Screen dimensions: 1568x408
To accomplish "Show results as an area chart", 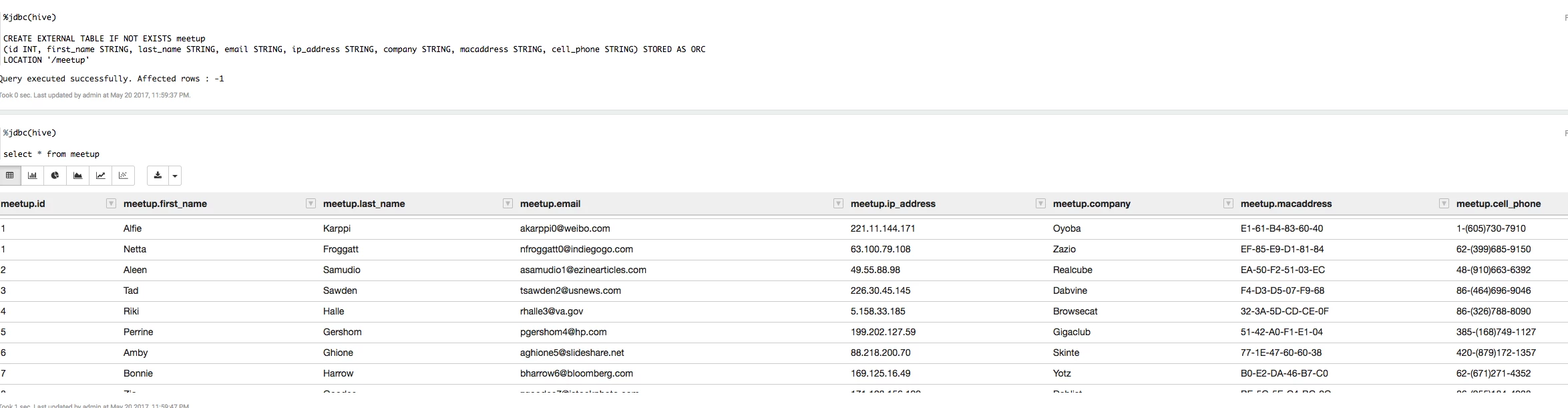I will coord(78,176).
